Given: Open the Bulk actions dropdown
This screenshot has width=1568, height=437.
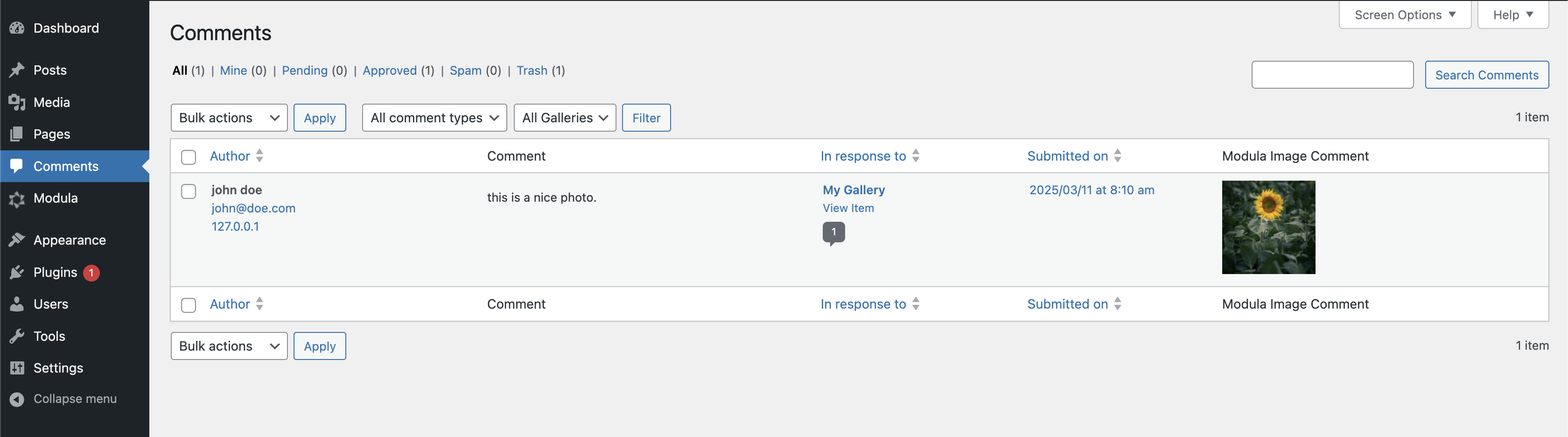Looking at the screenshot, I should 229,118.
